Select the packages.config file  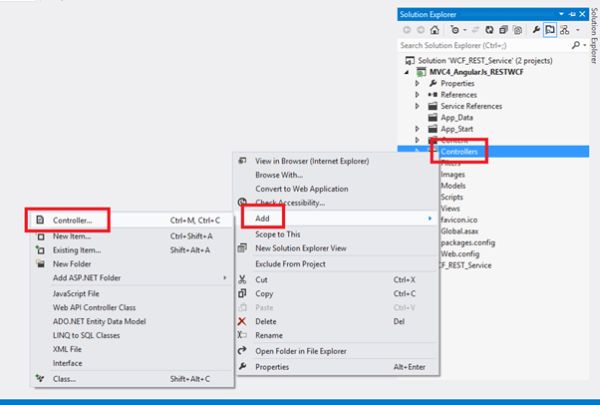click(x=468, y=243)
